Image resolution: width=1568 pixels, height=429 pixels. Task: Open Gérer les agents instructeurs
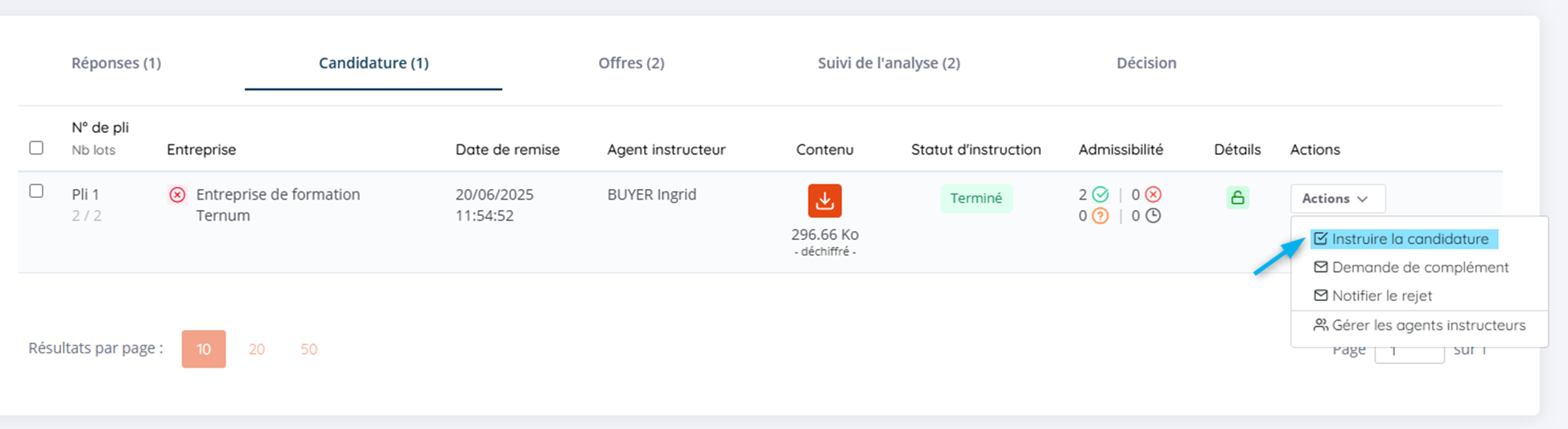point(1428,325)
